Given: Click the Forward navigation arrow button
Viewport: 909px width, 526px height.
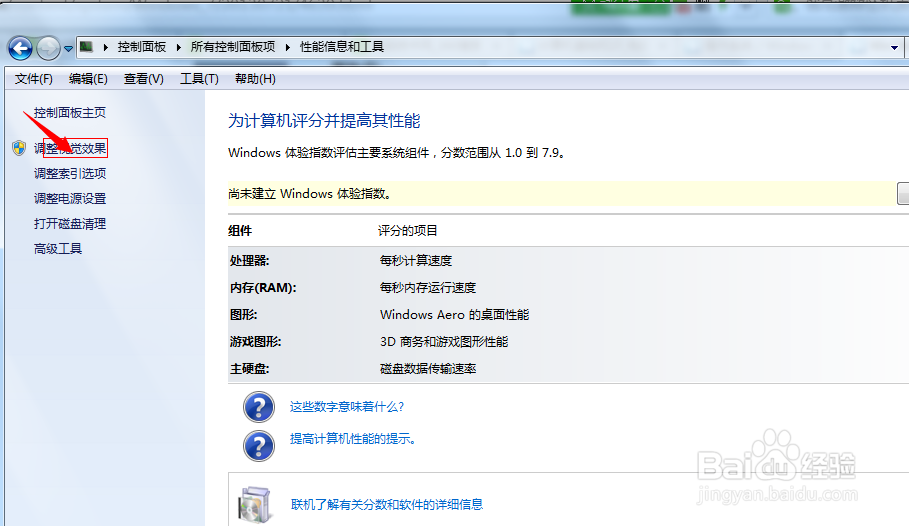Looking at the screenshot, I should [48, 48].
